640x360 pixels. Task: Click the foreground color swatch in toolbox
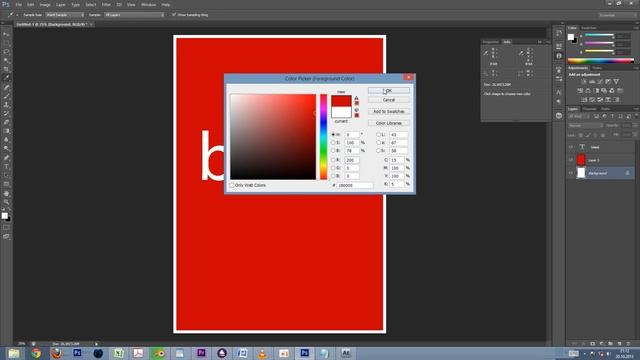pos(4,216)
